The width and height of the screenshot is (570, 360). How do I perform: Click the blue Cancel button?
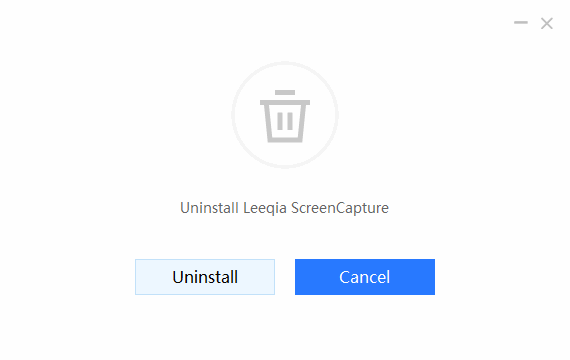pos(365,277)
